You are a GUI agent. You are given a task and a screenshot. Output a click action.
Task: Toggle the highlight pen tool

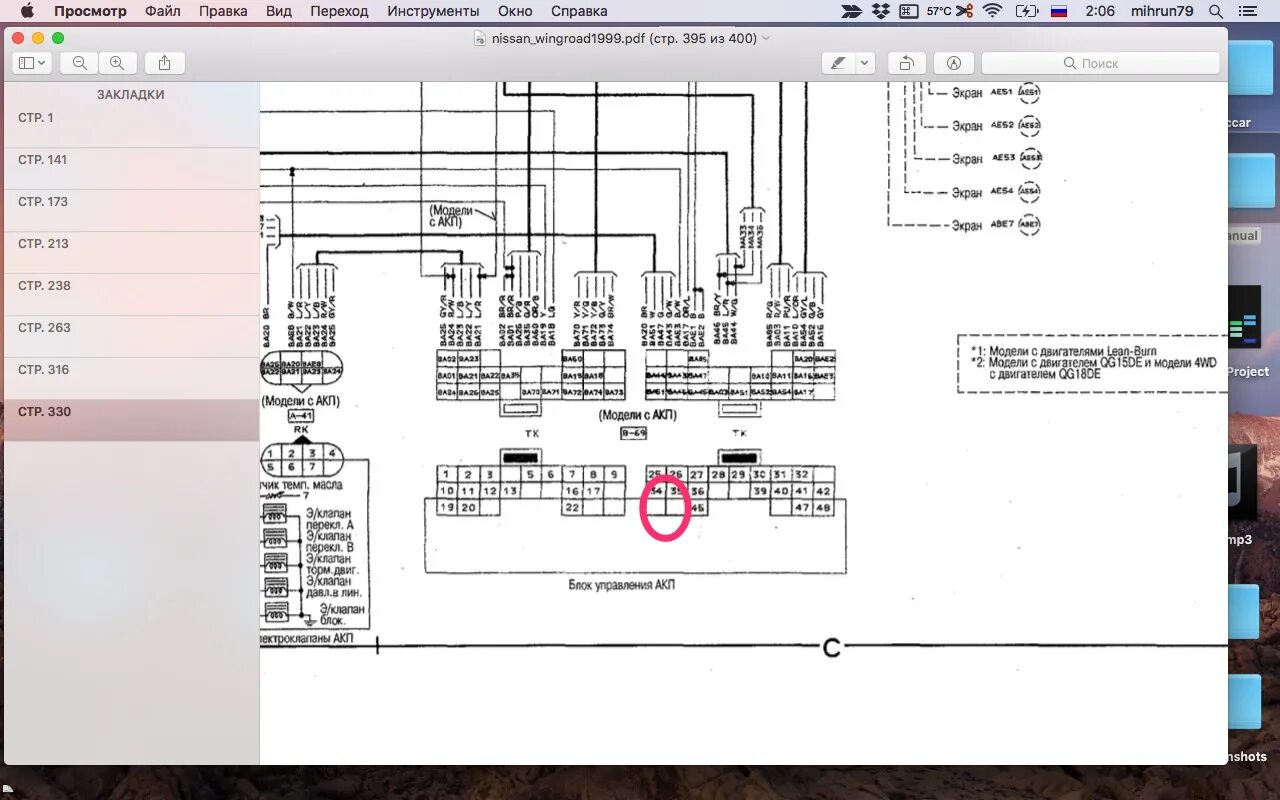pos(838,63)
